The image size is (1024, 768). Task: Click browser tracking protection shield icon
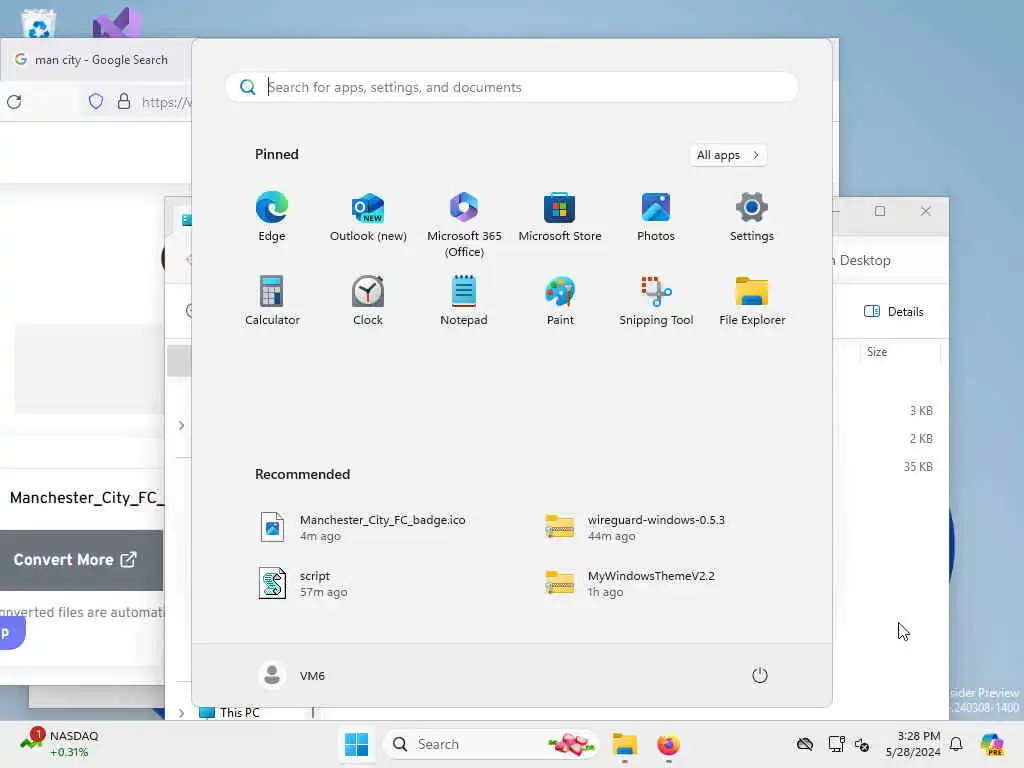[x=95, y=101]
